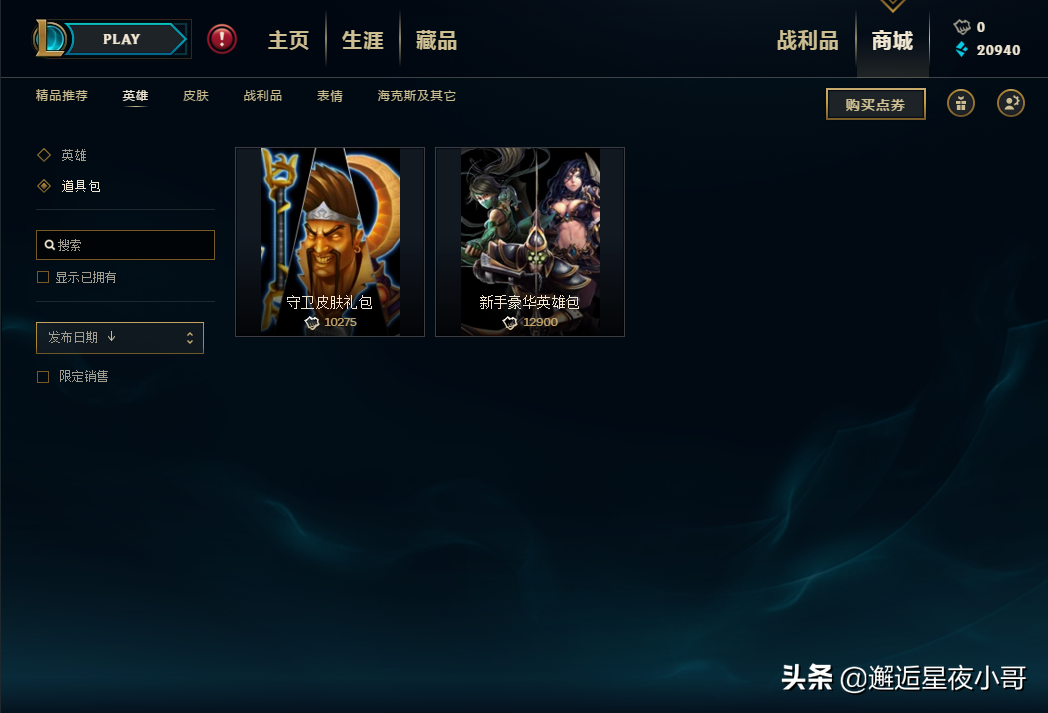Click the 购买点券 button

pos(876,104)
